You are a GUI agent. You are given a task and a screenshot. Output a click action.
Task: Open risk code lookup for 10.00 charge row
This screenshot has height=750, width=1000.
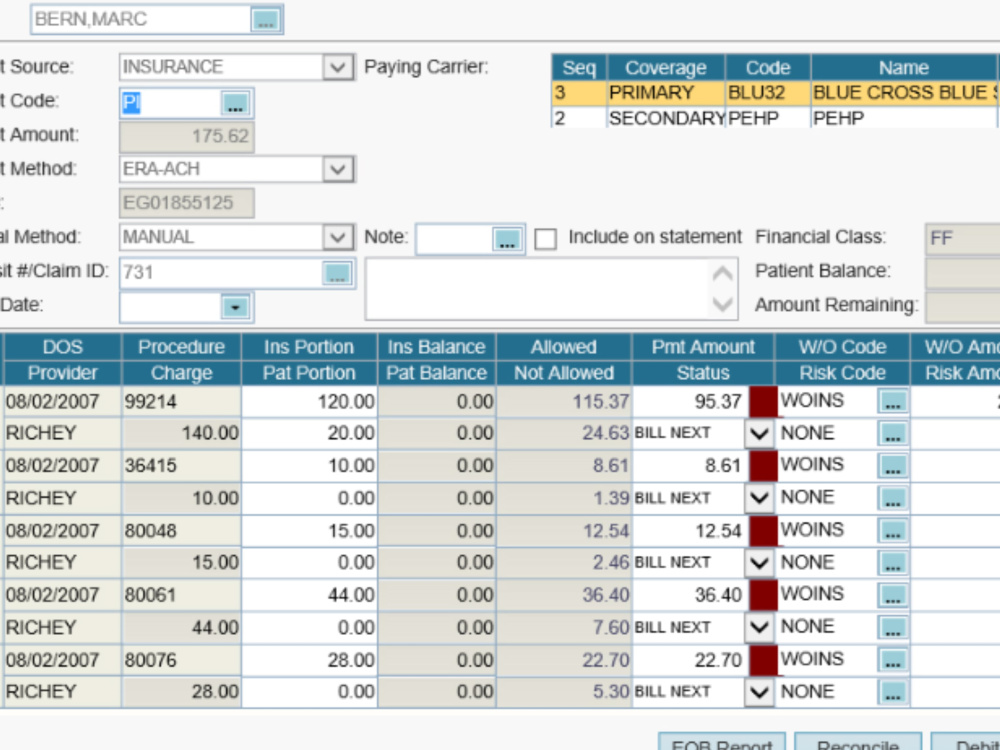pos(892,498)
